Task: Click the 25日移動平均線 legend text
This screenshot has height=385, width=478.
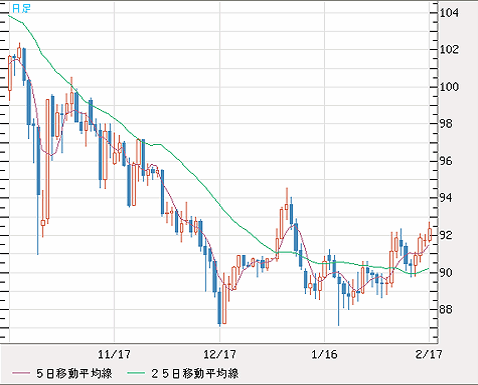Action: pos(195,373)
